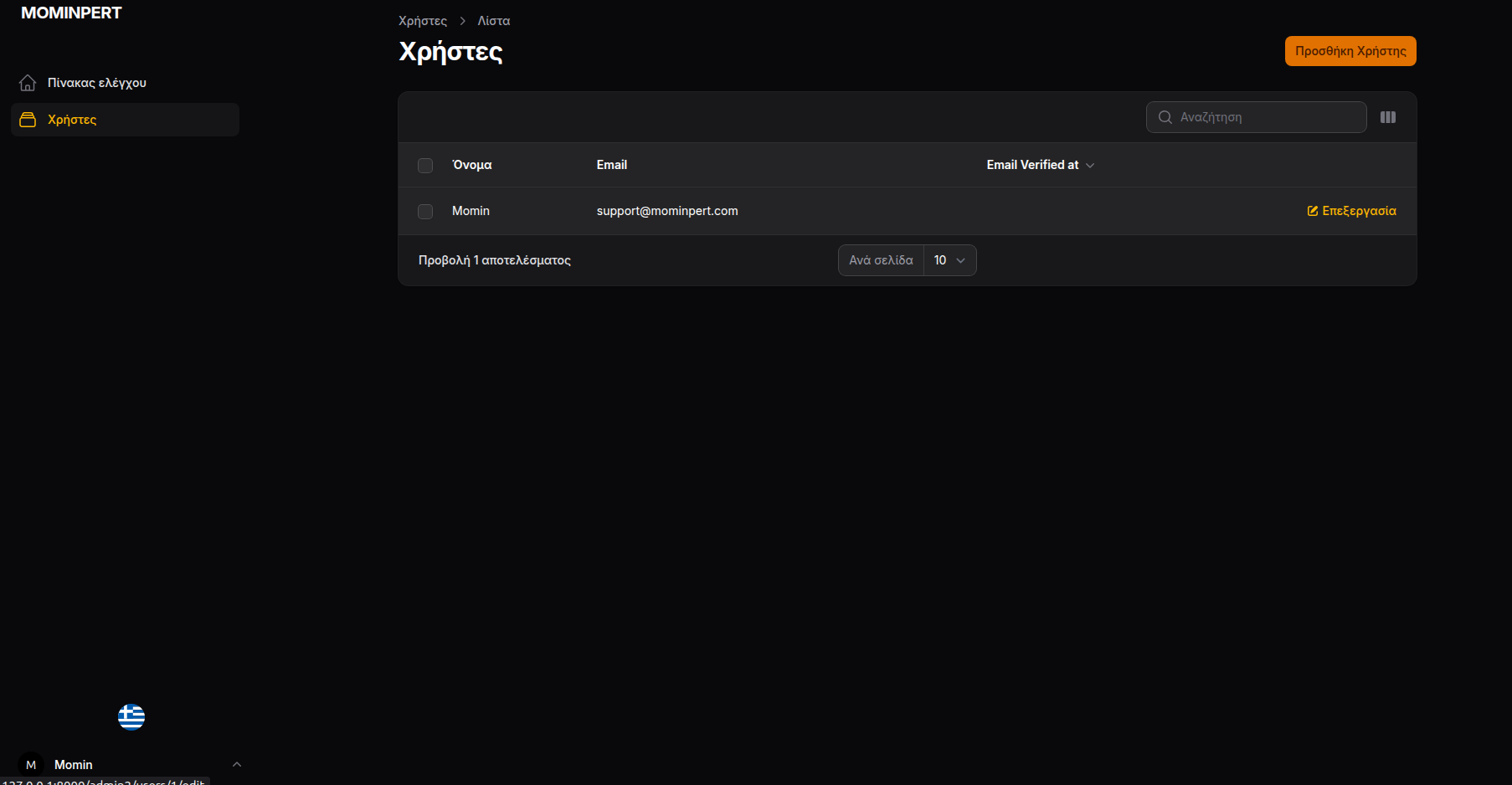Check the select-all checkbox in table header

click(x=425, y=165)
